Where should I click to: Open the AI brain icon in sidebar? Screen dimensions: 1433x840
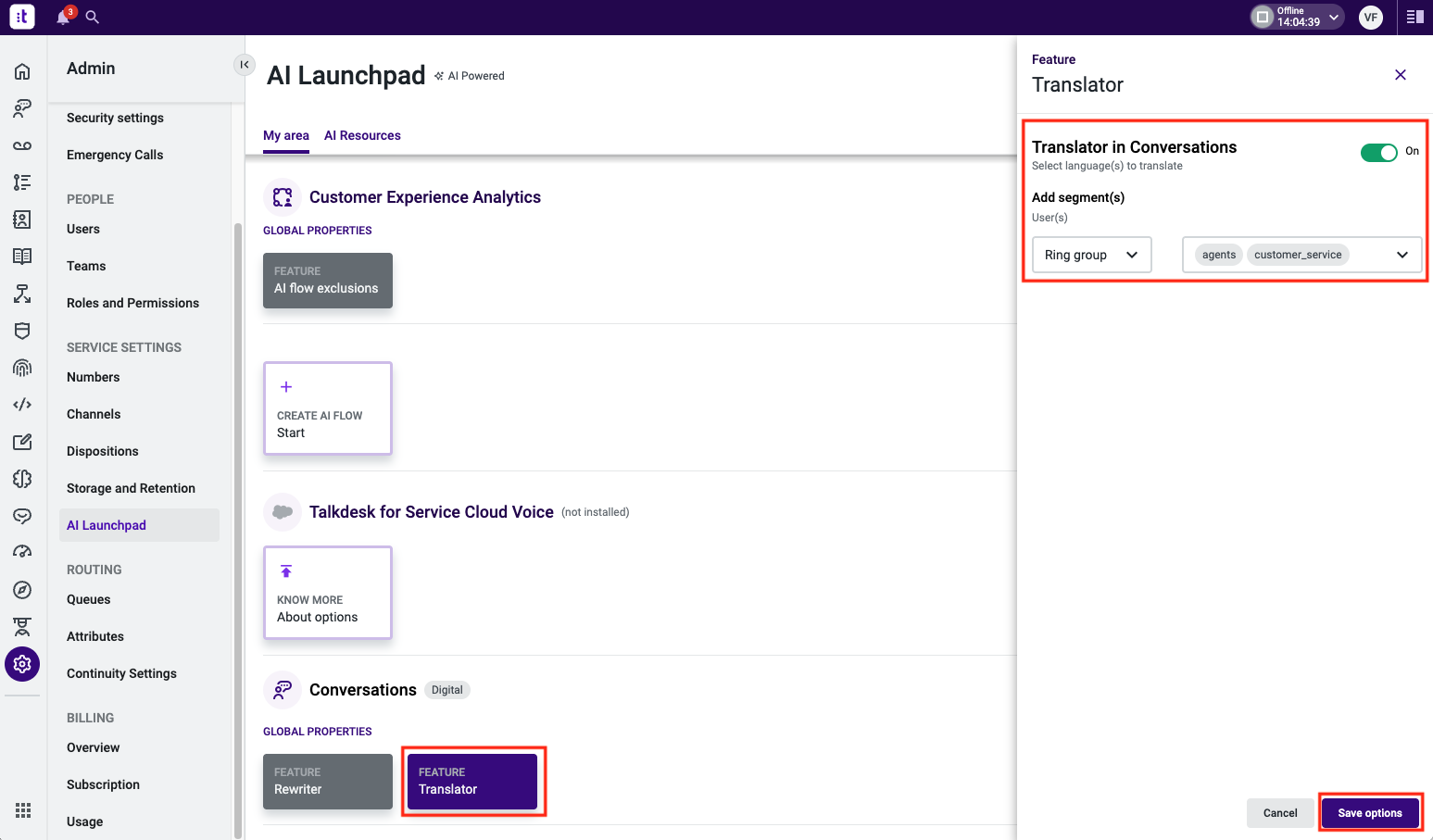(22, 479)
